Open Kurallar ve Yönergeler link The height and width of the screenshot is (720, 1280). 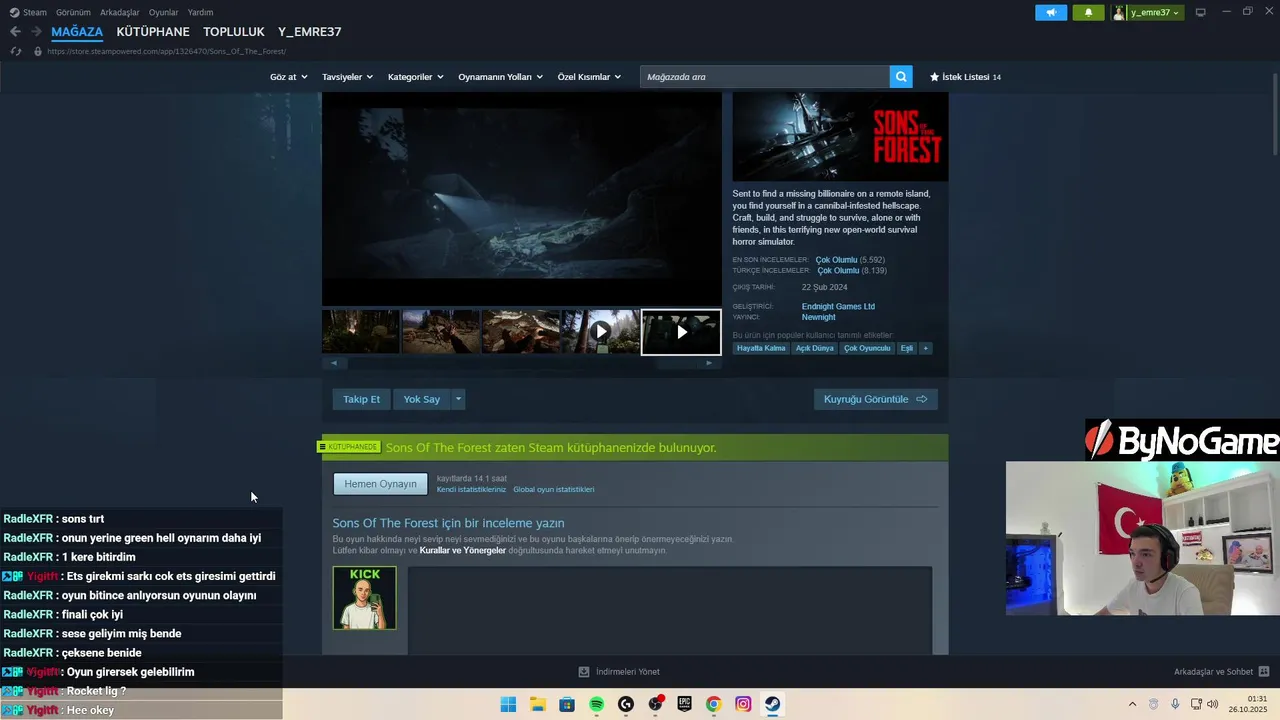coord(463,550)
